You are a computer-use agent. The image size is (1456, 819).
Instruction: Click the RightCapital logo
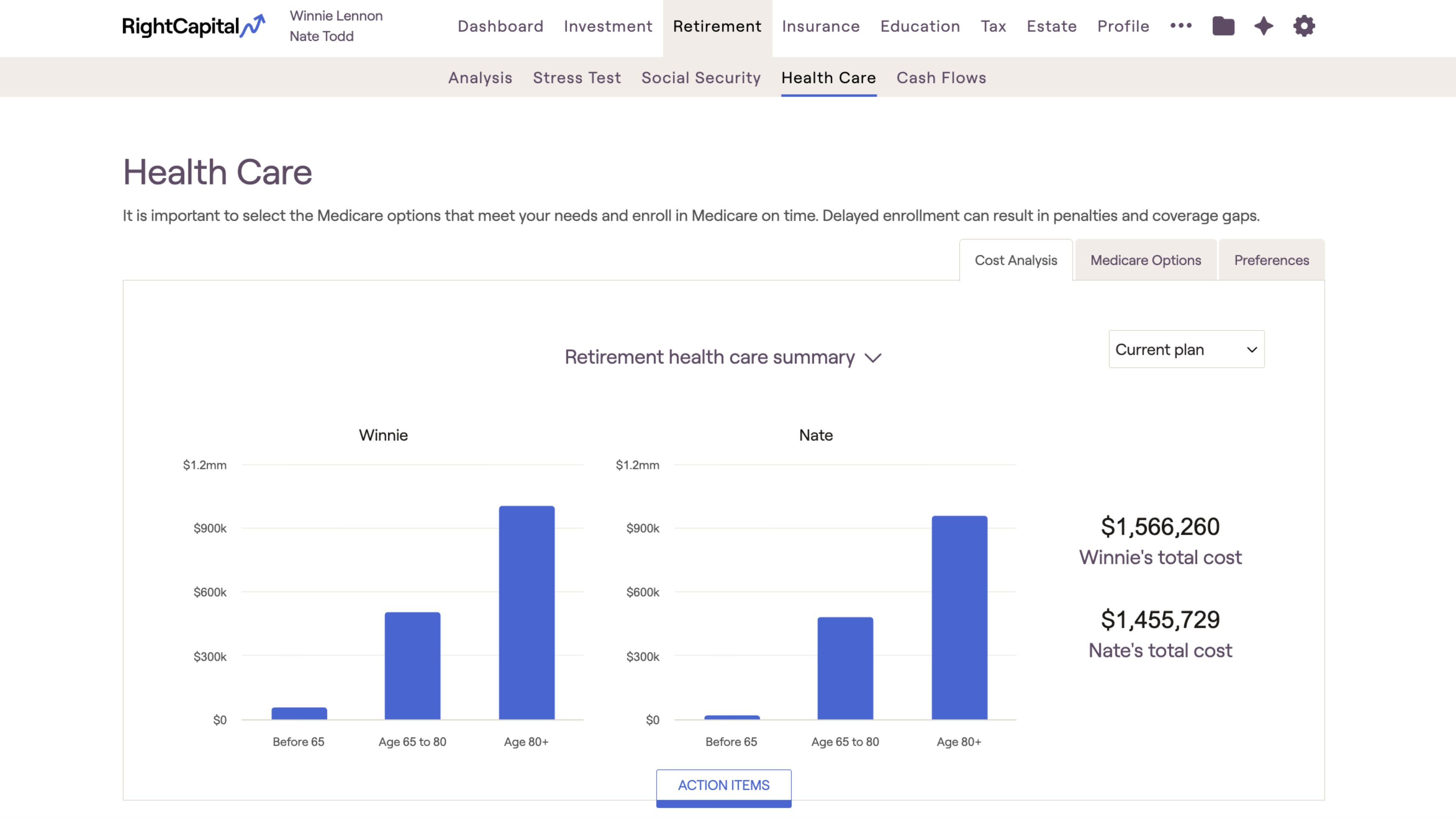tap(193, 26)
